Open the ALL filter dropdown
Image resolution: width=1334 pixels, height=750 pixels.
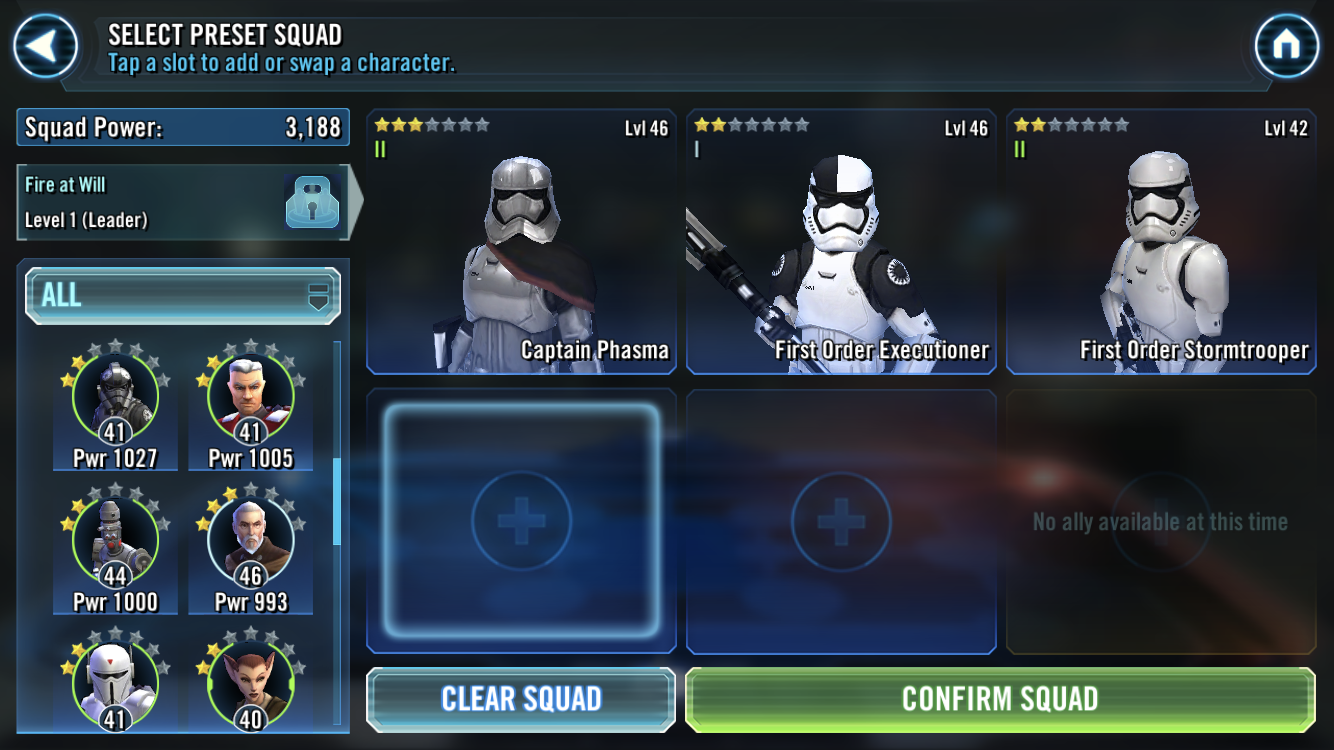[x=183, y=295]
